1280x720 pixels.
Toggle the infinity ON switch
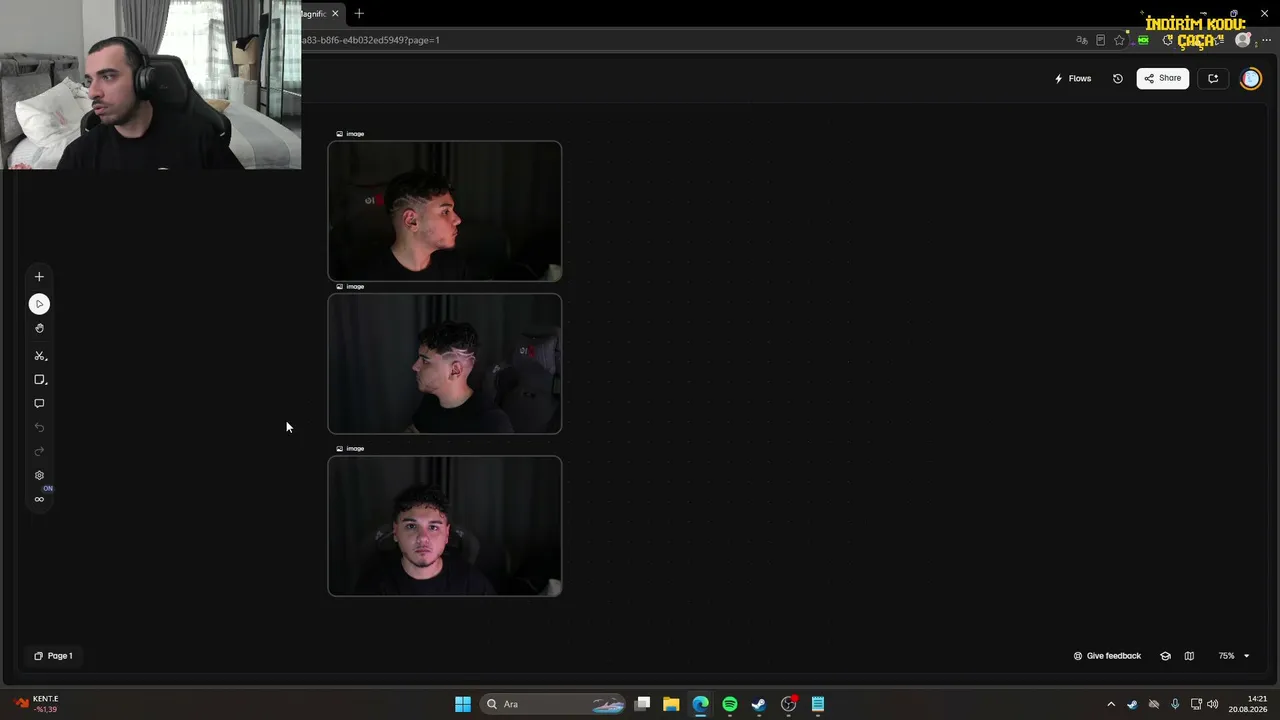point(39,499)
